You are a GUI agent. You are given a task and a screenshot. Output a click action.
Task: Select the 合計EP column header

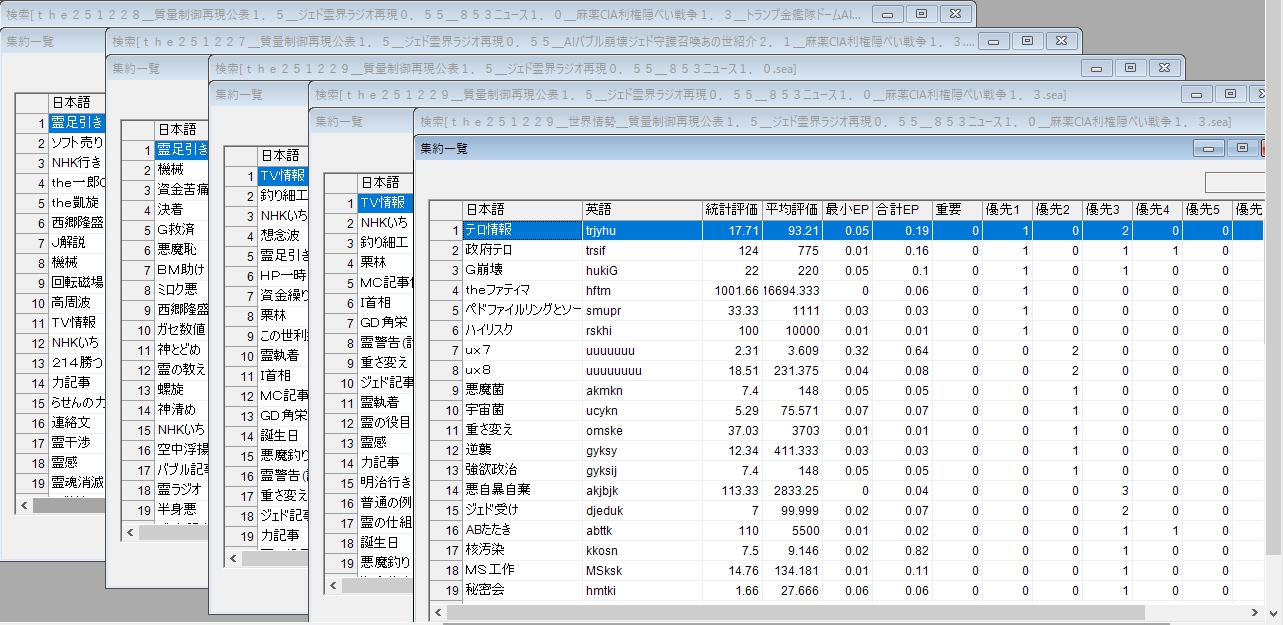tap(900, 210)
